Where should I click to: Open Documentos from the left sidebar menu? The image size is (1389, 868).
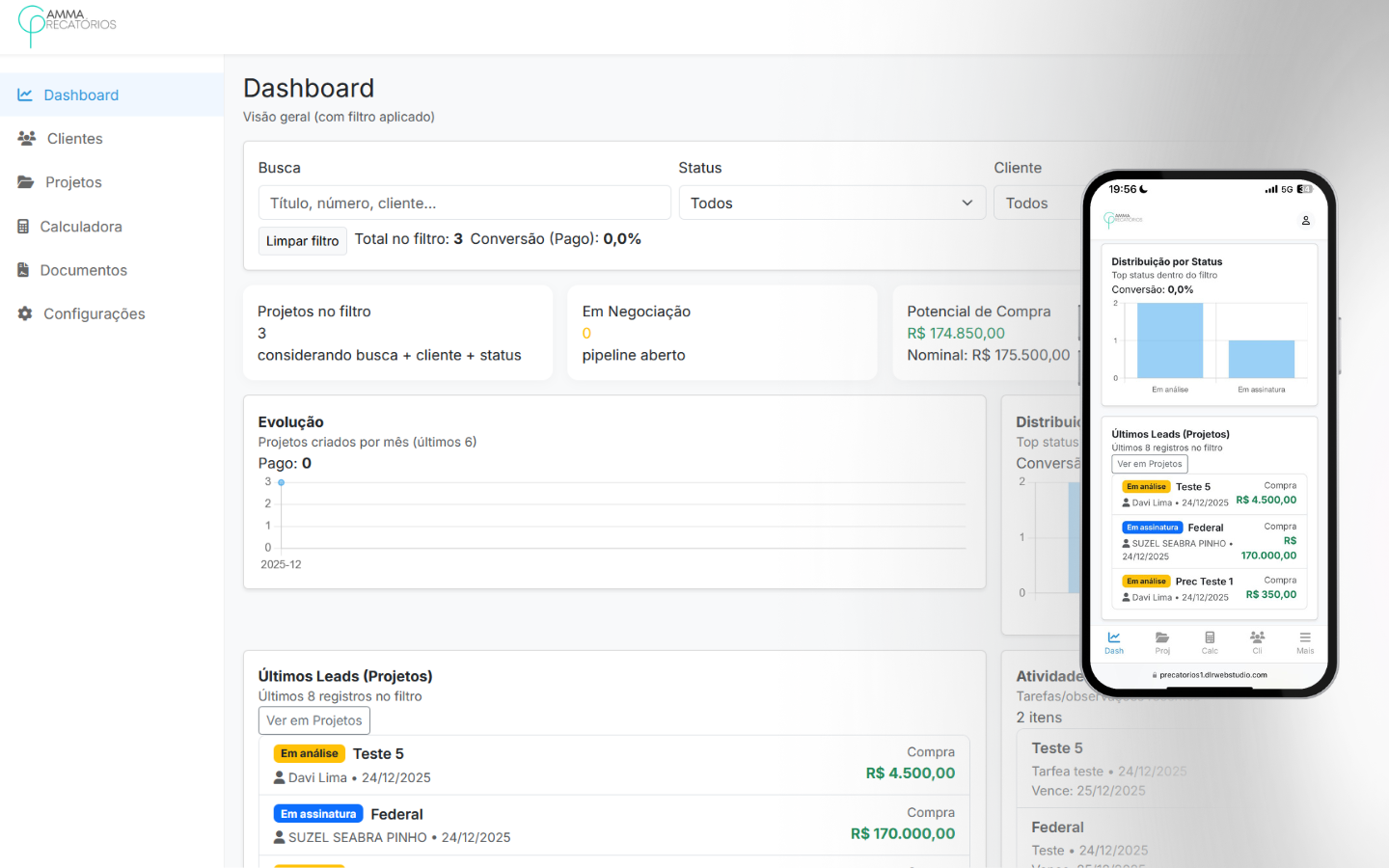[x=83, y=270]
